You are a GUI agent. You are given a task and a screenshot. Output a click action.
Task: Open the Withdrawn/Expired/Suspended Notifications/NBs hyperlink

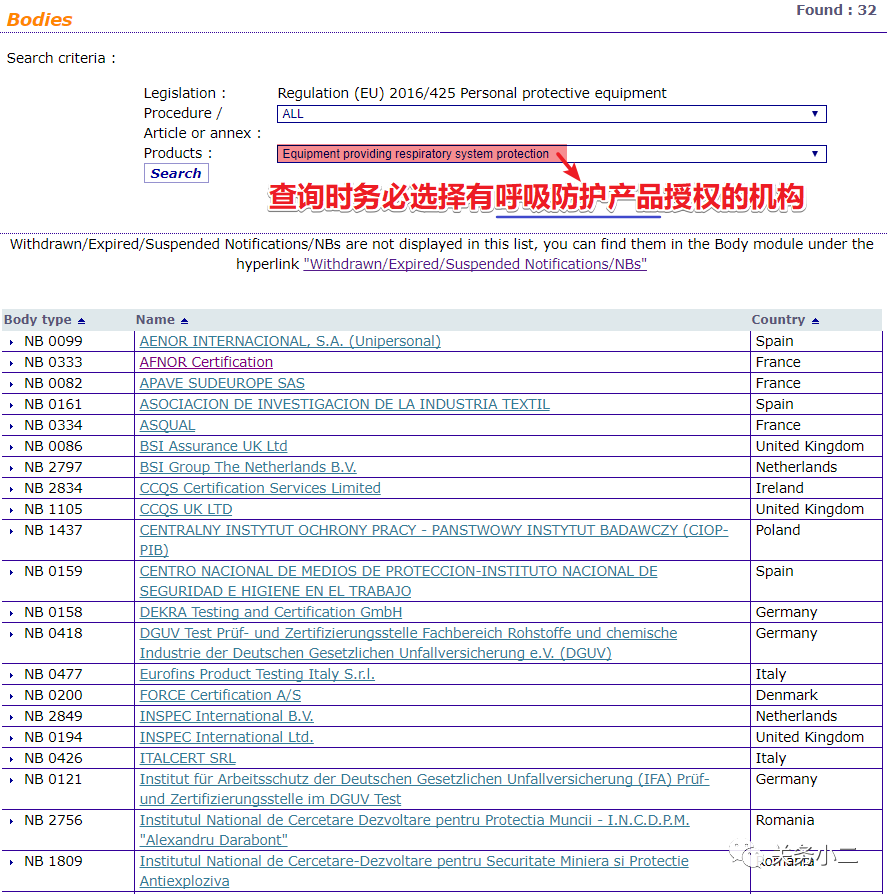coord(474,263)
